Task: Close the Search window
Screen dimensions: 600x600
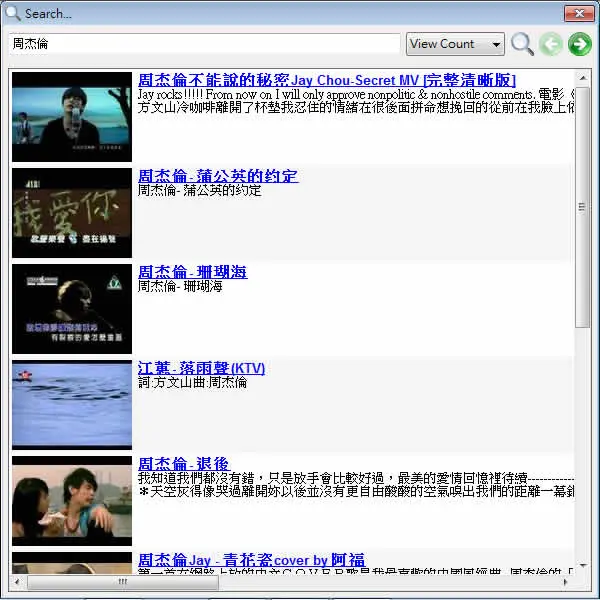Action: [x=579, y=13]
